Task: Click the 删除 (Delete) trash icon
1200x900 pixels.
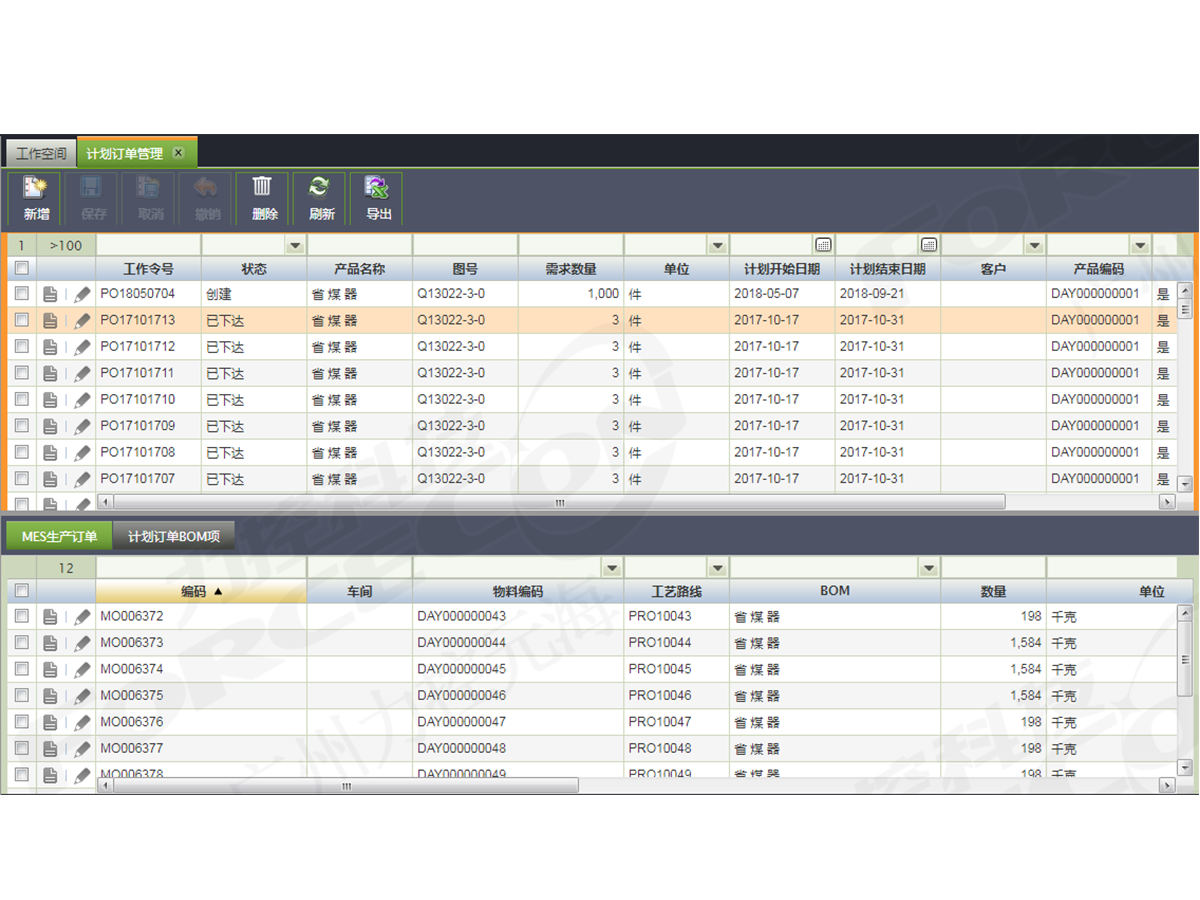Action: (x=264, y=198)
